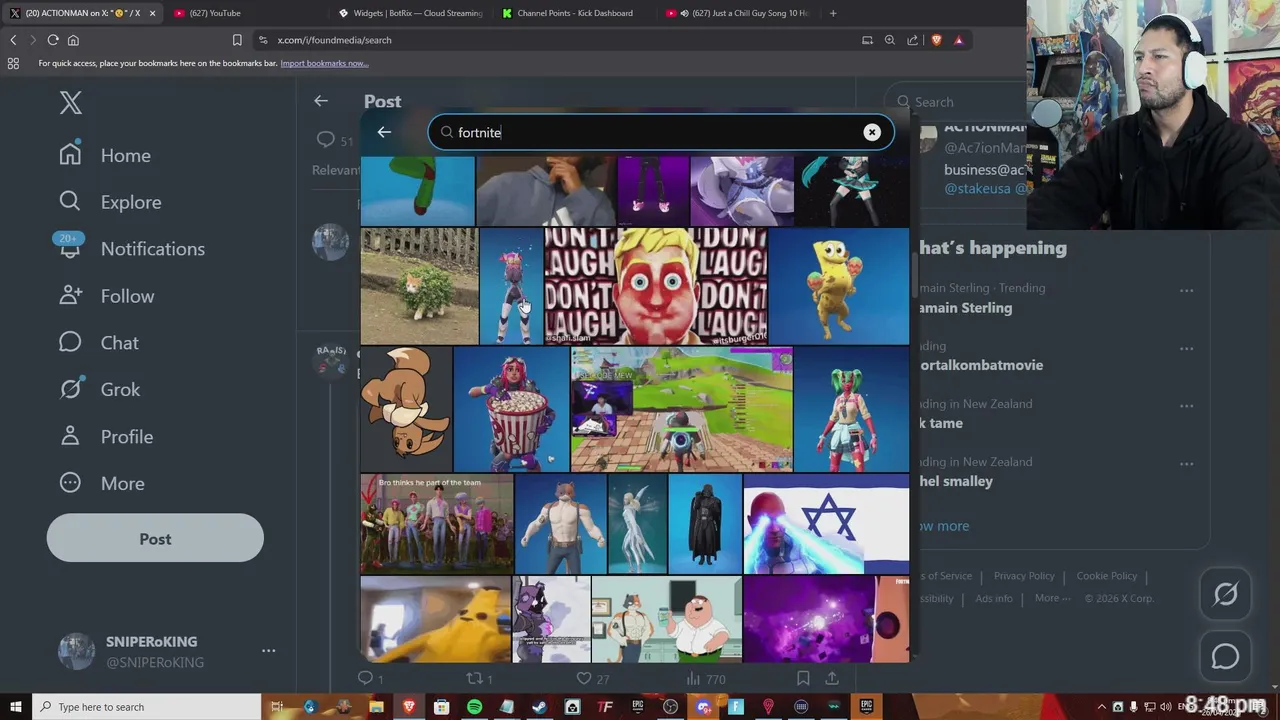Image resolution: width=1280 pixels, height=720 pixels.
Task: Open Explore in the X sidebar
Action: (110, 202)
